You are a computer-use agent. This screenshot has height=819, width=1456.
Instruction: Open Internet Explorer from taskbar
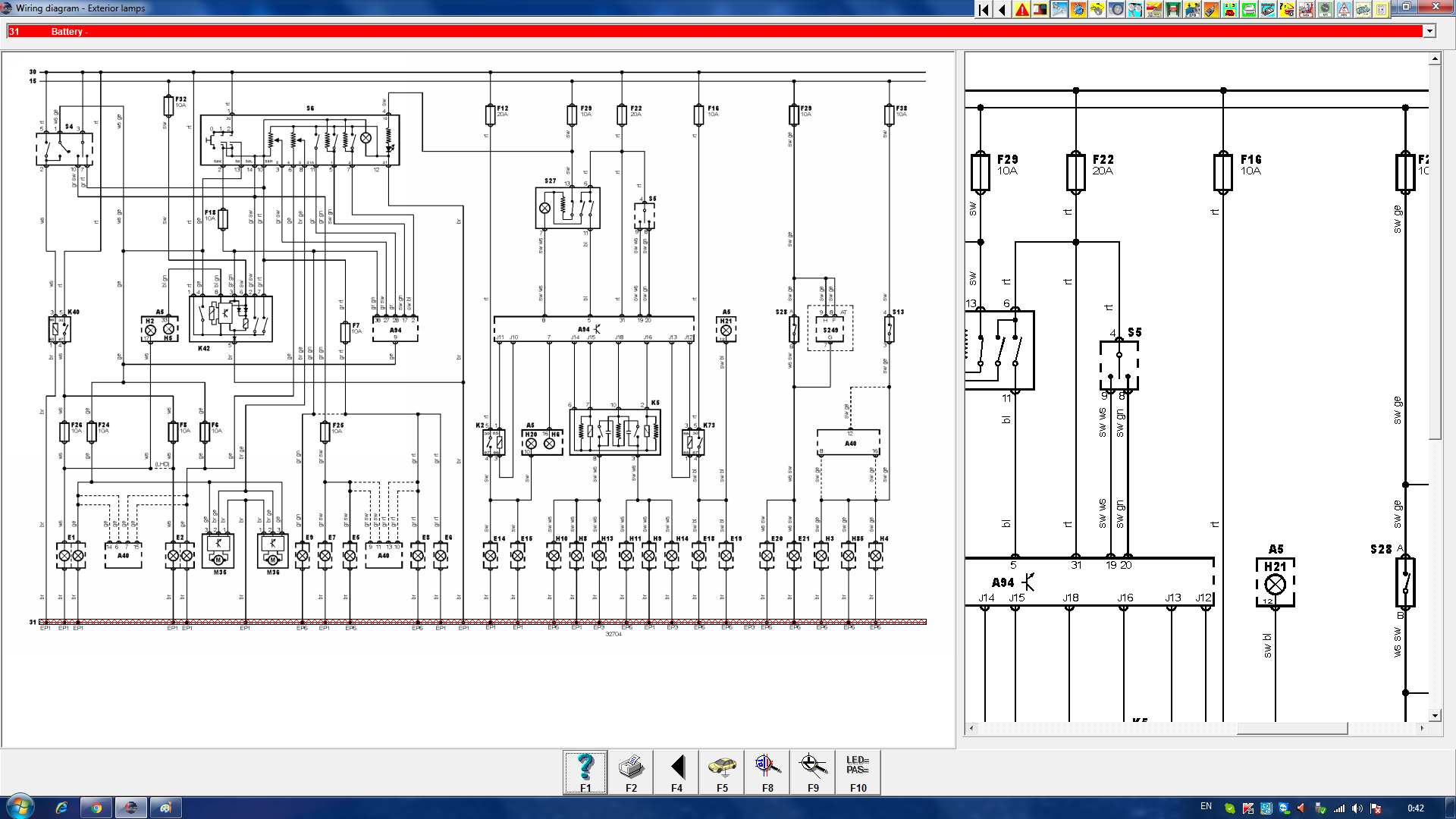tap(61, 808)
